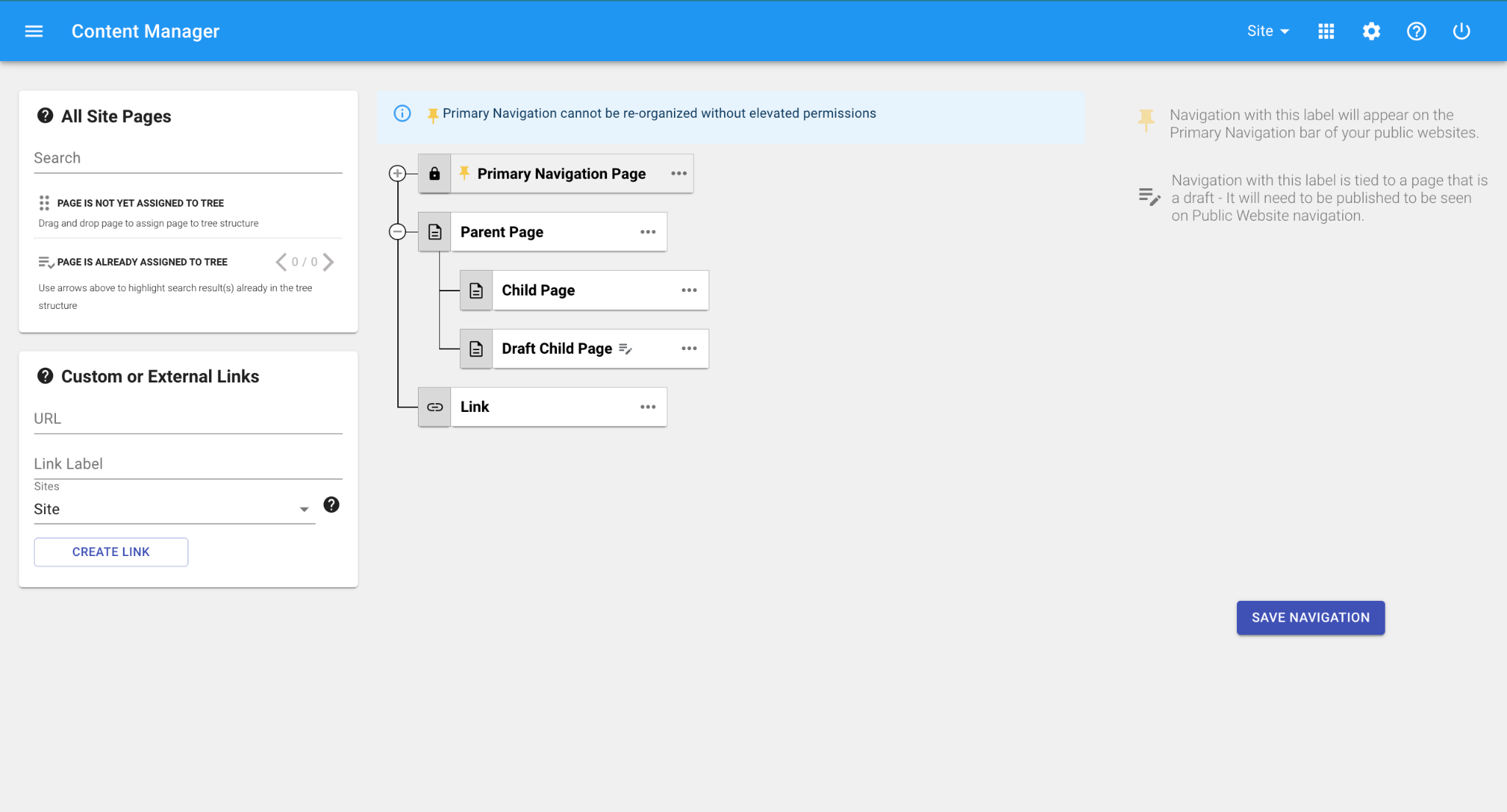Expand the Primary Navigation Page node
1507x812 pixels.
point(397,174)
